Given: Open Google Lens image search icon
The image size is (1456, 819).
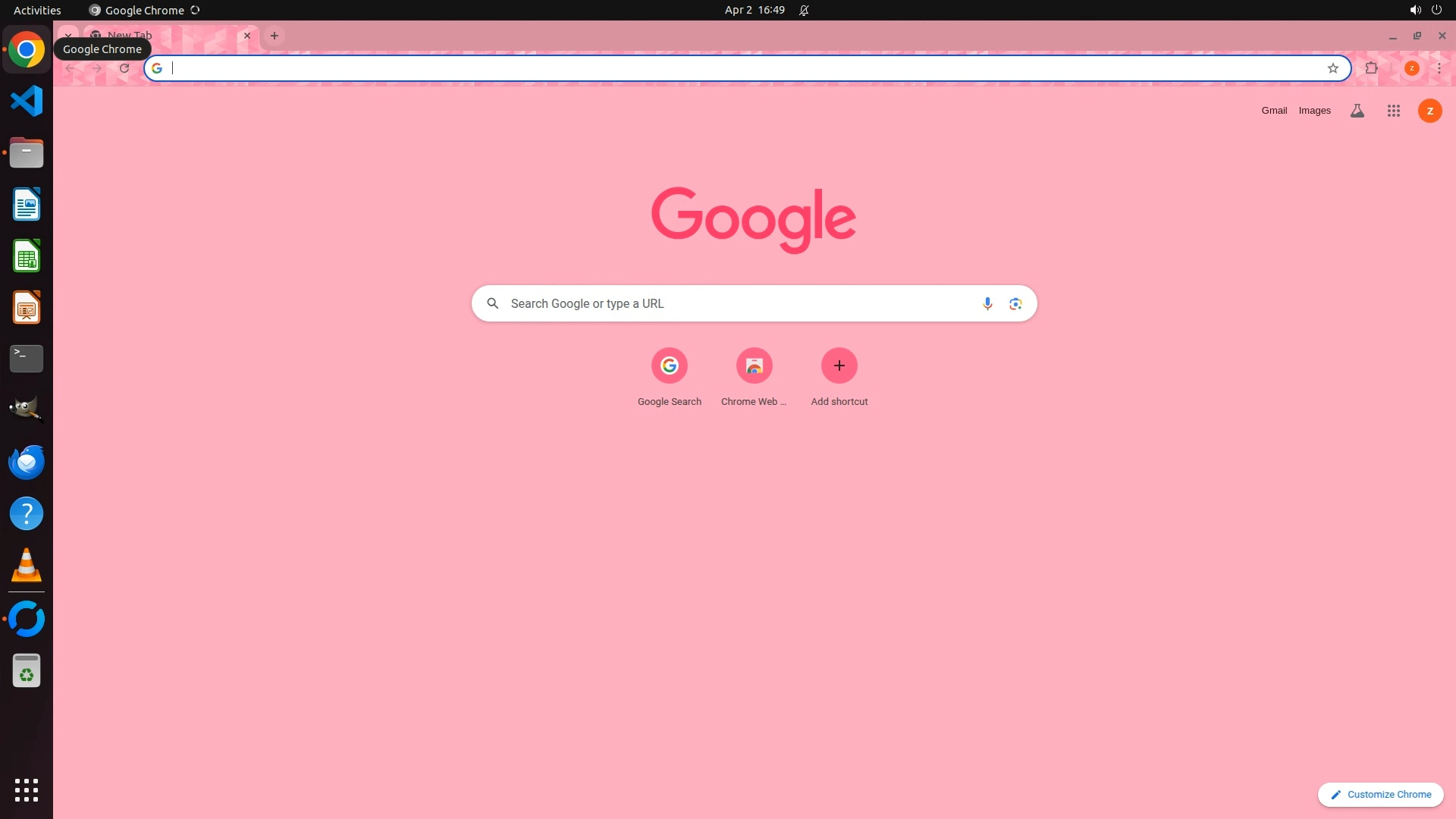Looking at the screenshot, I should pyautogui.click(x=1015, y=303).
